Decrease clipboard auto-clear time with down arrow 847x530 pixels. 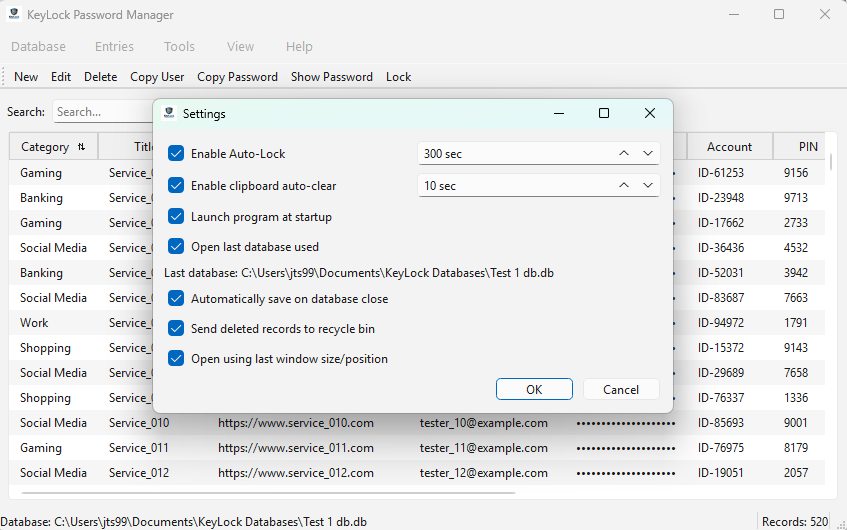click(647, 186)
